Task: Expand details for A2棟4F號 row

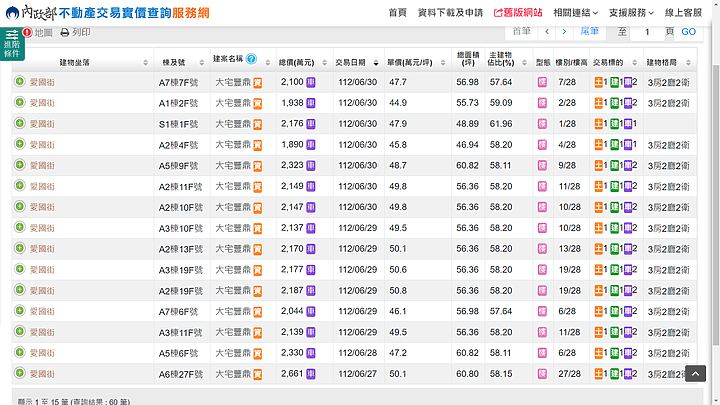Action: [x=19, y=144]
